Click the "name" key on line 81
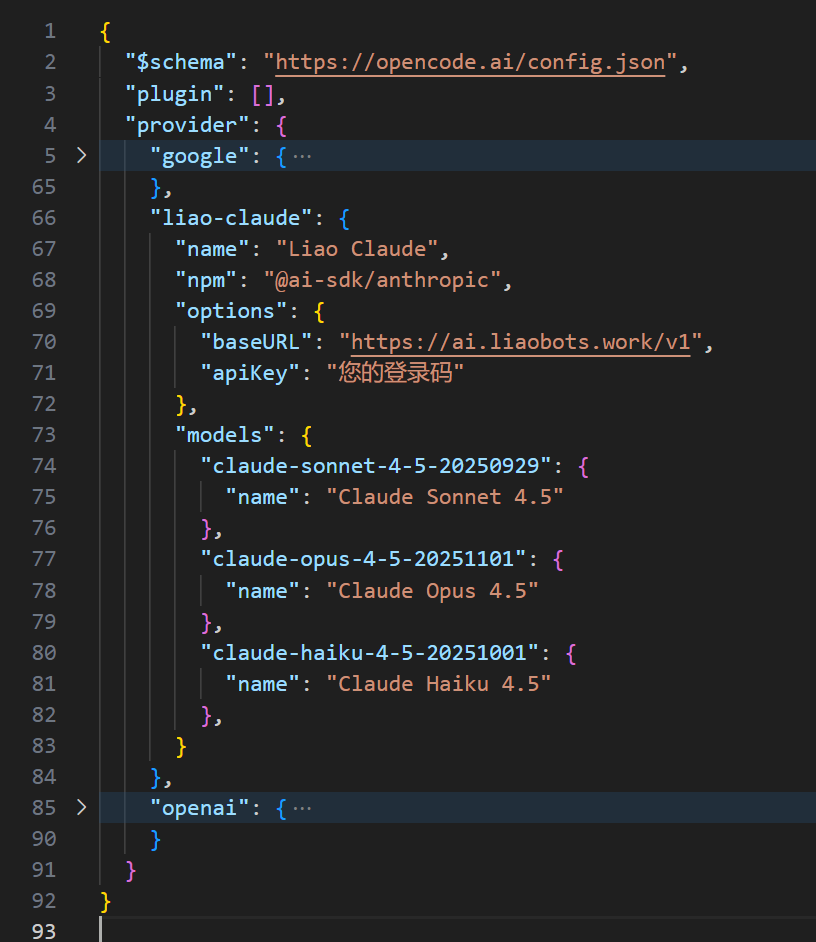 click(x=263, y=684)
